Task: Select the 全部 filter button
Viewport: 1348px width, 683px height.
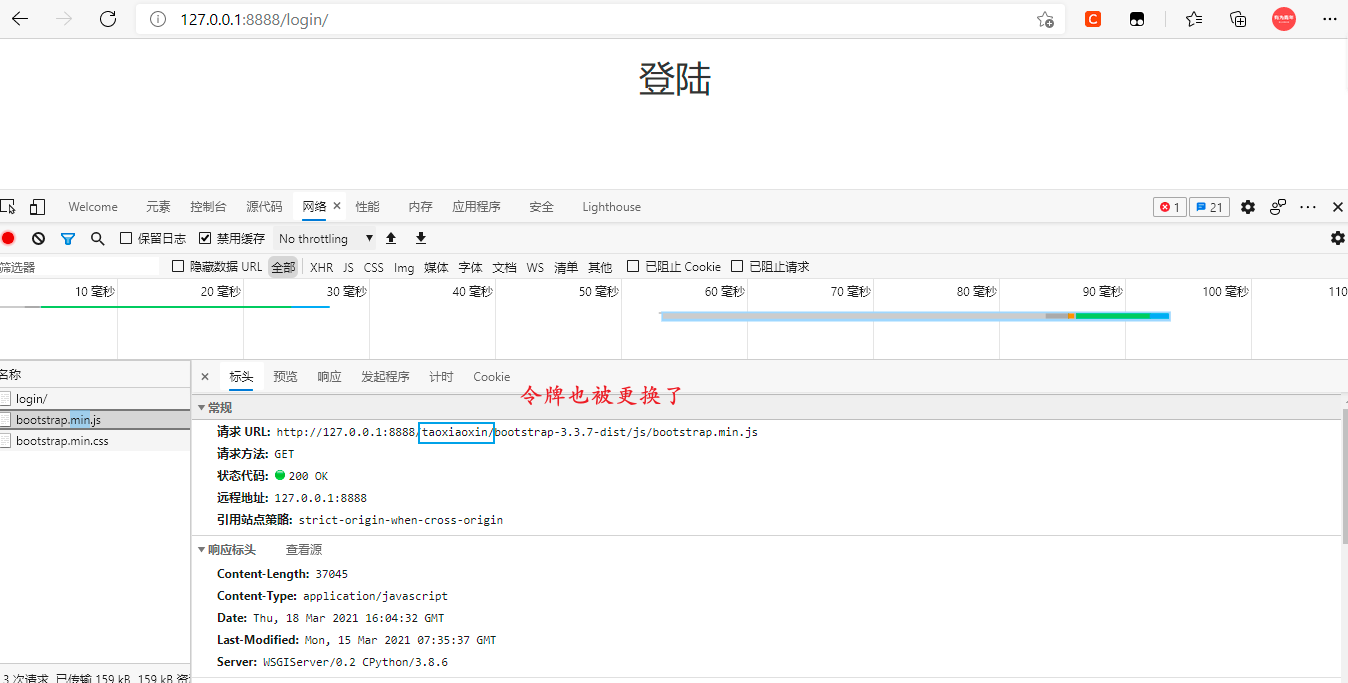Action: point(283,267)
